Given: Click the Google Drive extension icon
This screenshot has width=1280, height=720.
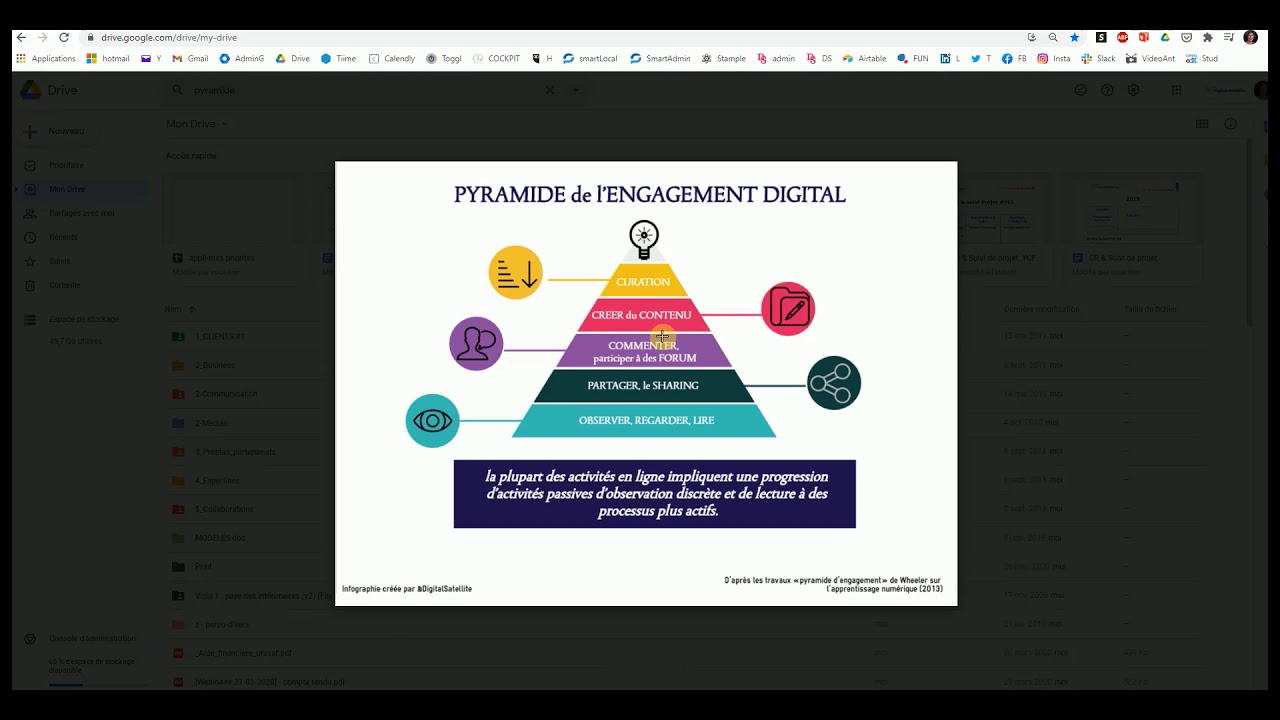Looking at the screenshot, I should [x=1165, y=37].
